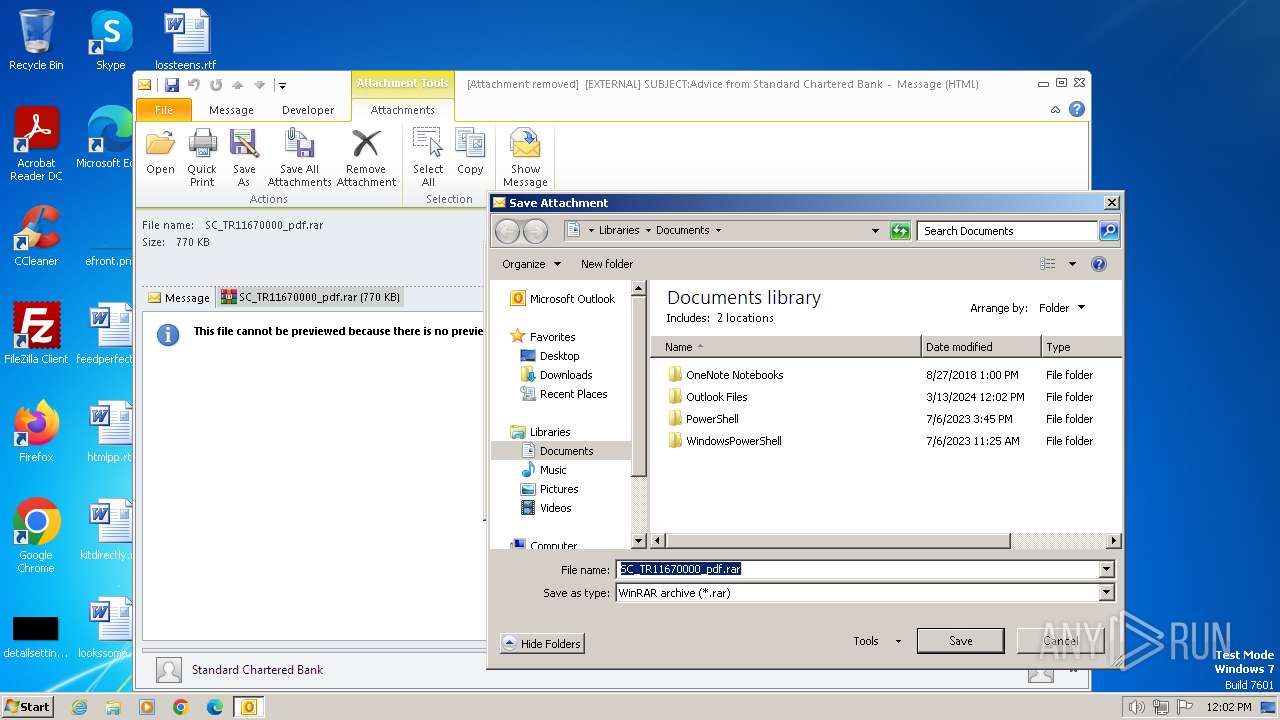Open Internet Explorer from the taskbar
The width and height of the screenshot is (1280, 720).
[x=79, y=707]
